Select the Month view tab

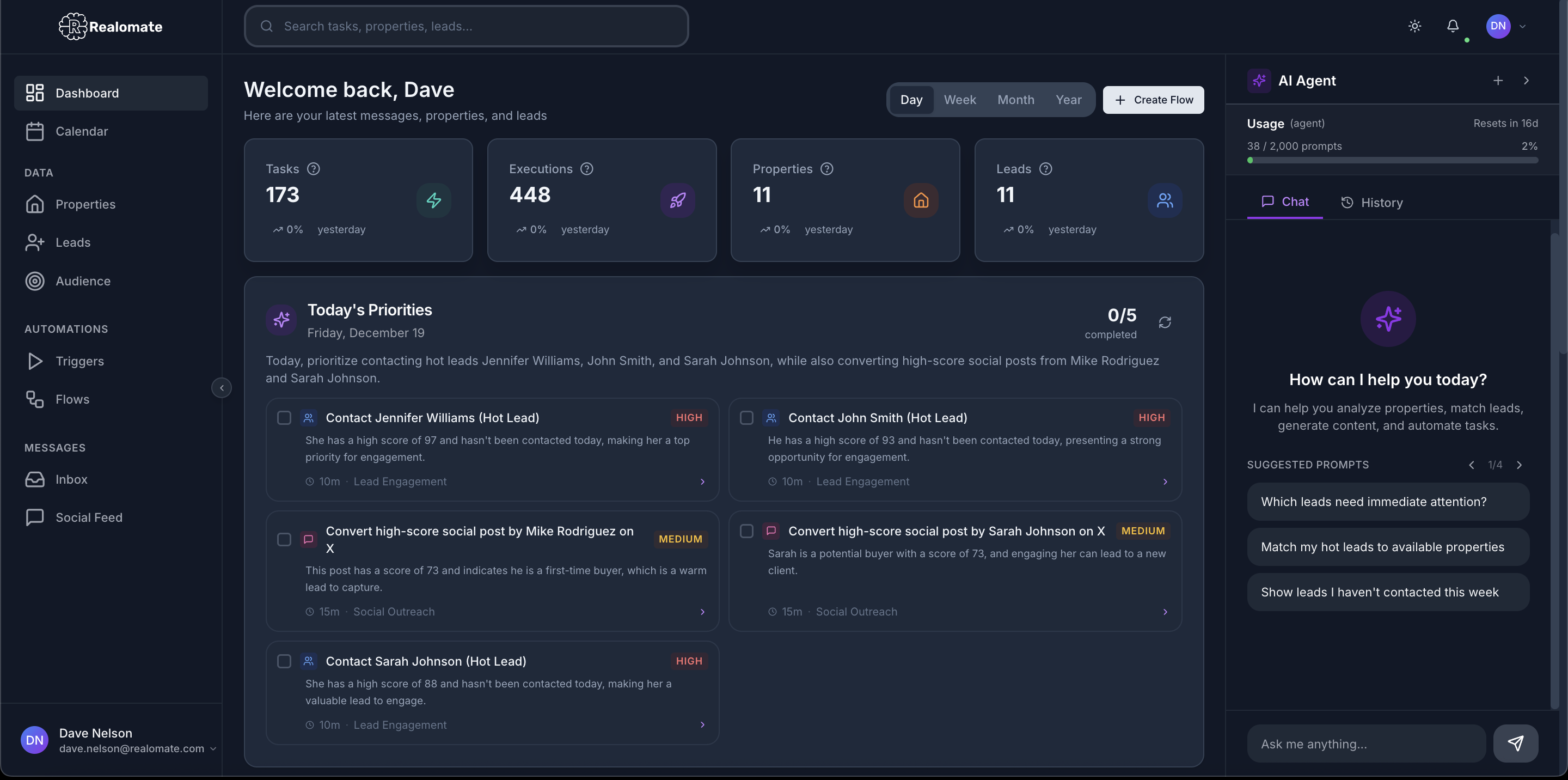point(1015,99)
